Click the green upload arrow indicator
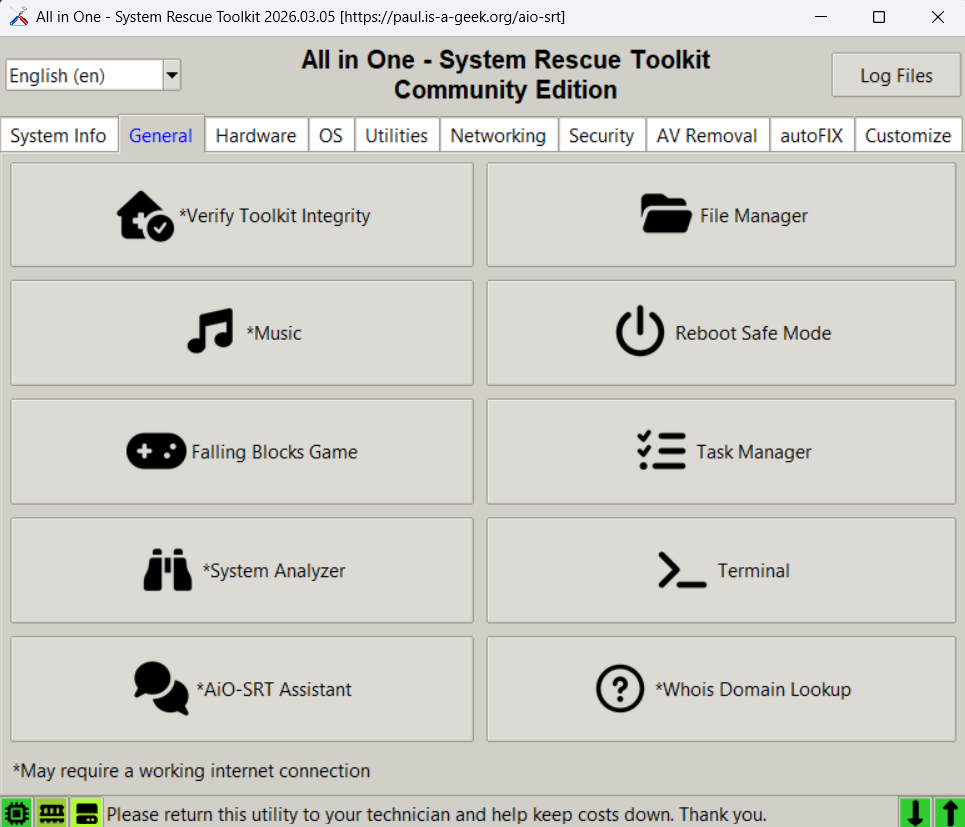This screenshot has height=827, width=965. (x=949, y=813)
